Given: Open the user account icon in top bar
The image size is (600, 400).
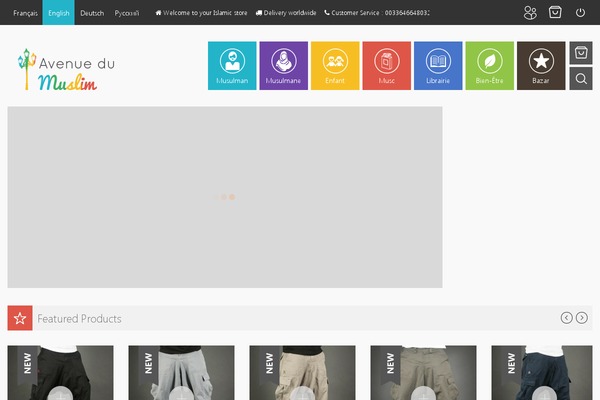Looking at the screenshot, I should tap(530, 13).
